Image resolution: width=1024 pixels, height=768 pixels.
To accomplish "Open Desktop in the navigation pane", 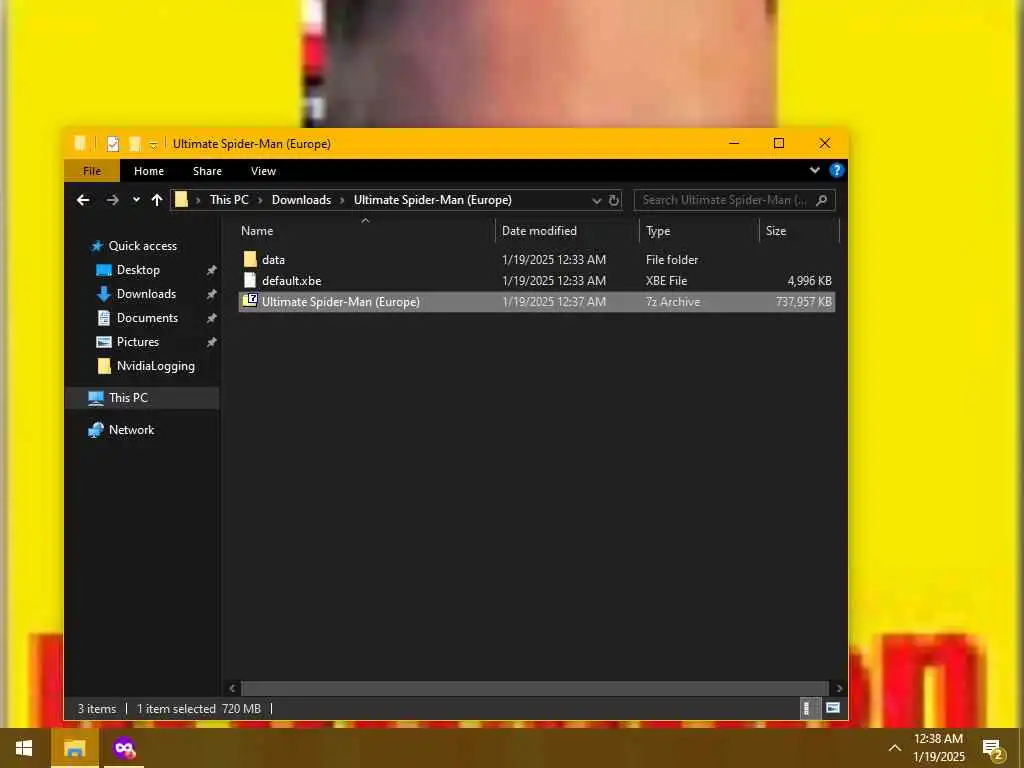I will click(138, 270).
